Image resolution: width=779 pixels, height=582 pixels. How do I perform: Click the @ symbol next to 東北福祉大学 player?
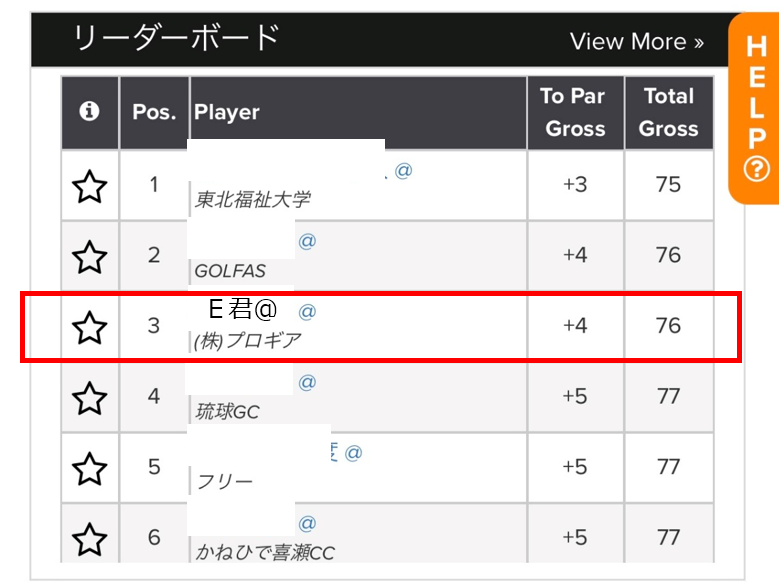[403, 170]
